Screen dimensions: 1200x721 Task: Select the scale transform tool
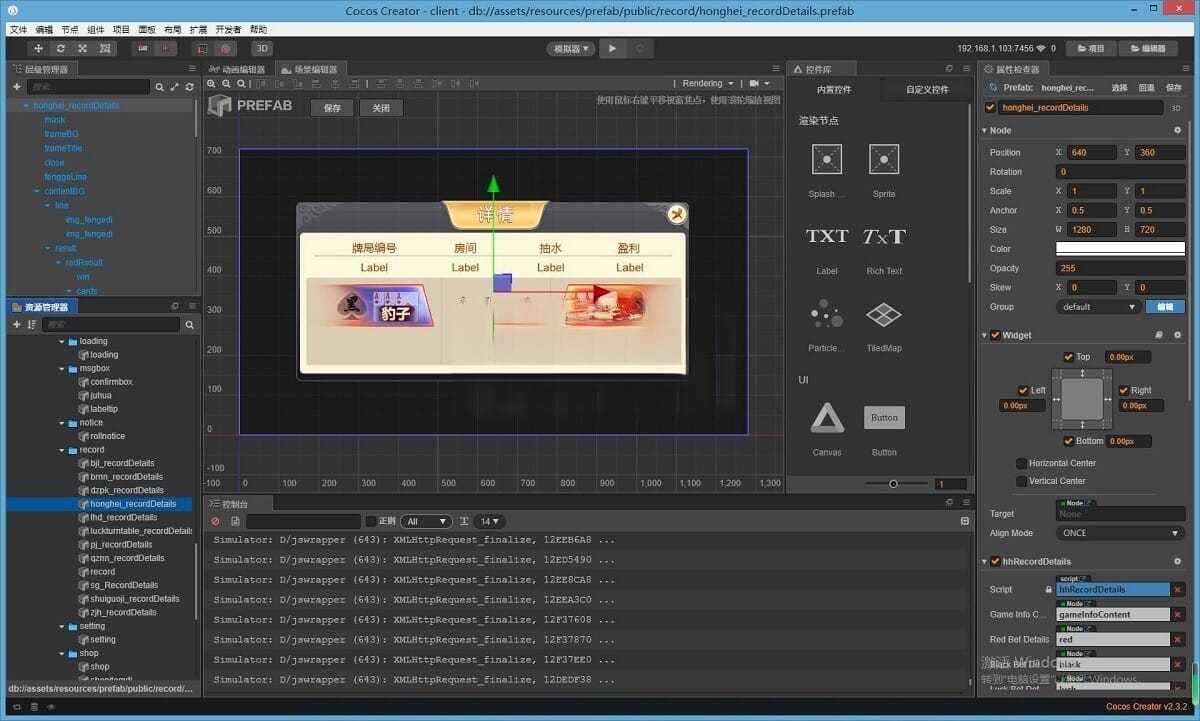tap(83, 48)
